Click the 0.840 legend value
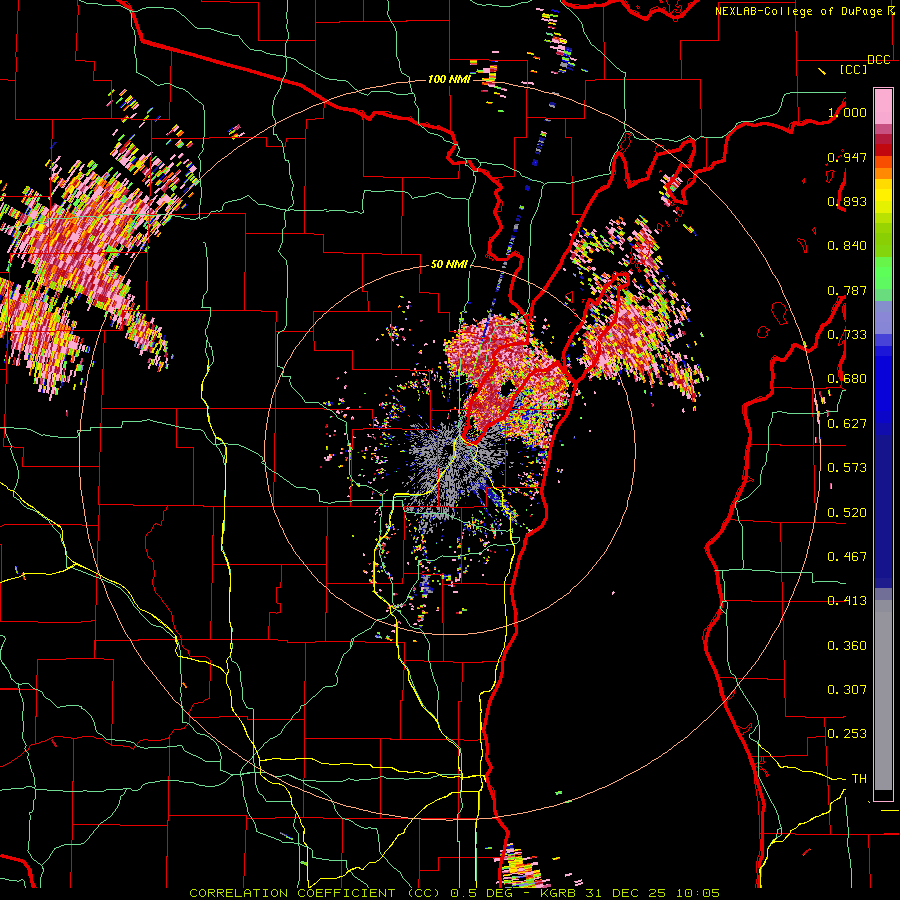The height and width of the screenshot is (900, 900). coord(847,246)
